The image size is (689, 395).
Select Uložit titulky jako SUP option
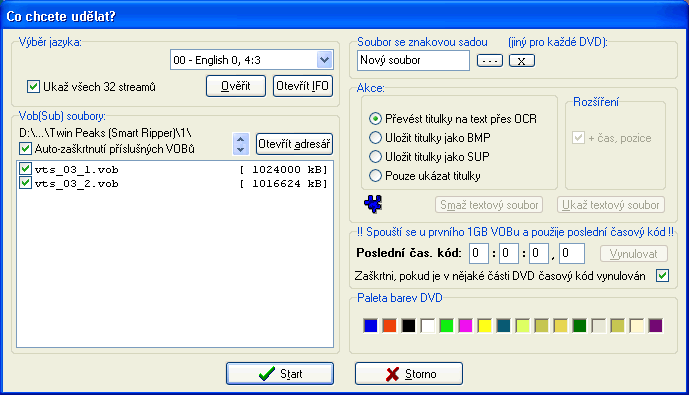[375, 157]
